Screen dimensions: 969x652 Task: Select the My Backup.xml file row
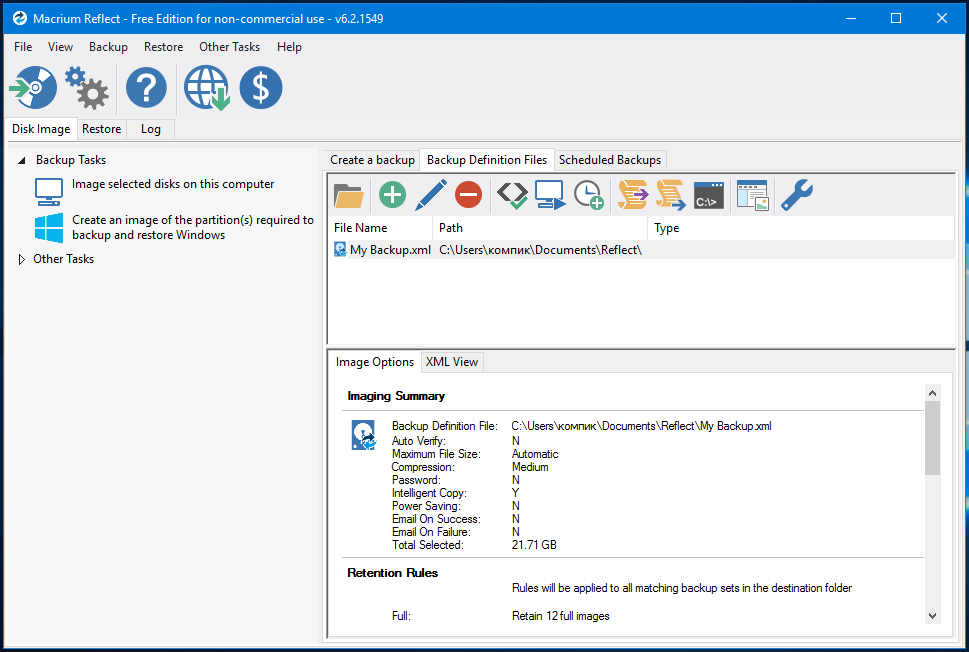coord(641,250)
